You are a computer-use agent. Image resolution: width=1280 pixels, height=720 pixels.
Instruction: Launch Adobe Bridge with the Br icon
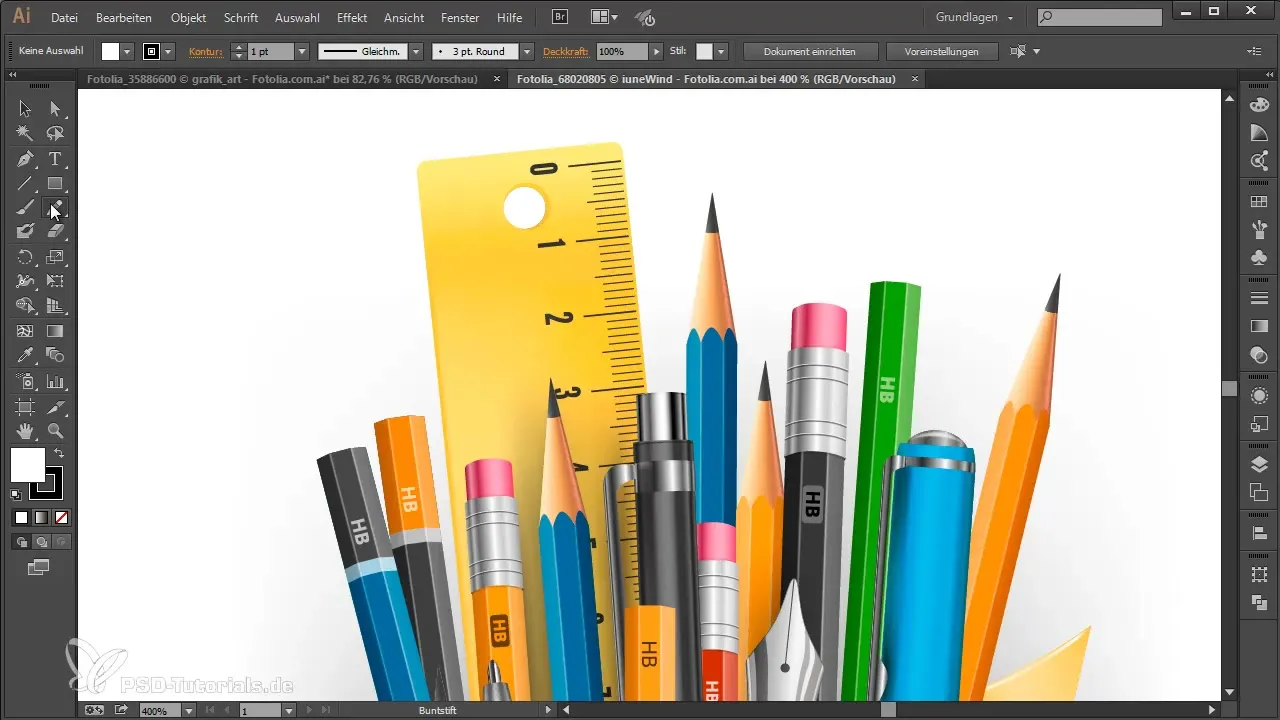tap(561, 17)
